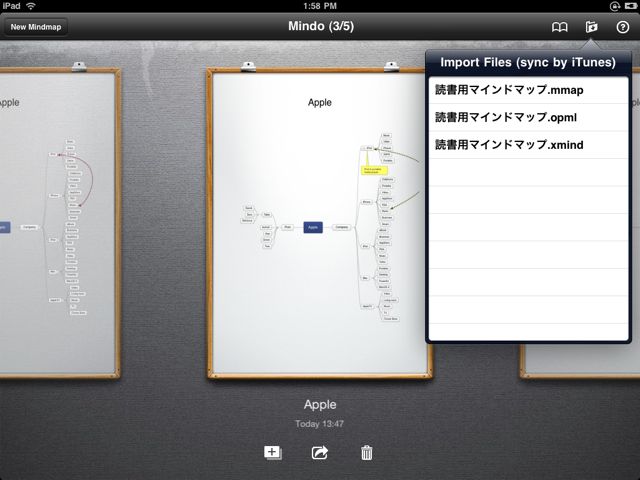Tap the New Mindmap button
This screenshot has width=640, height=480.
pos(36,27)
